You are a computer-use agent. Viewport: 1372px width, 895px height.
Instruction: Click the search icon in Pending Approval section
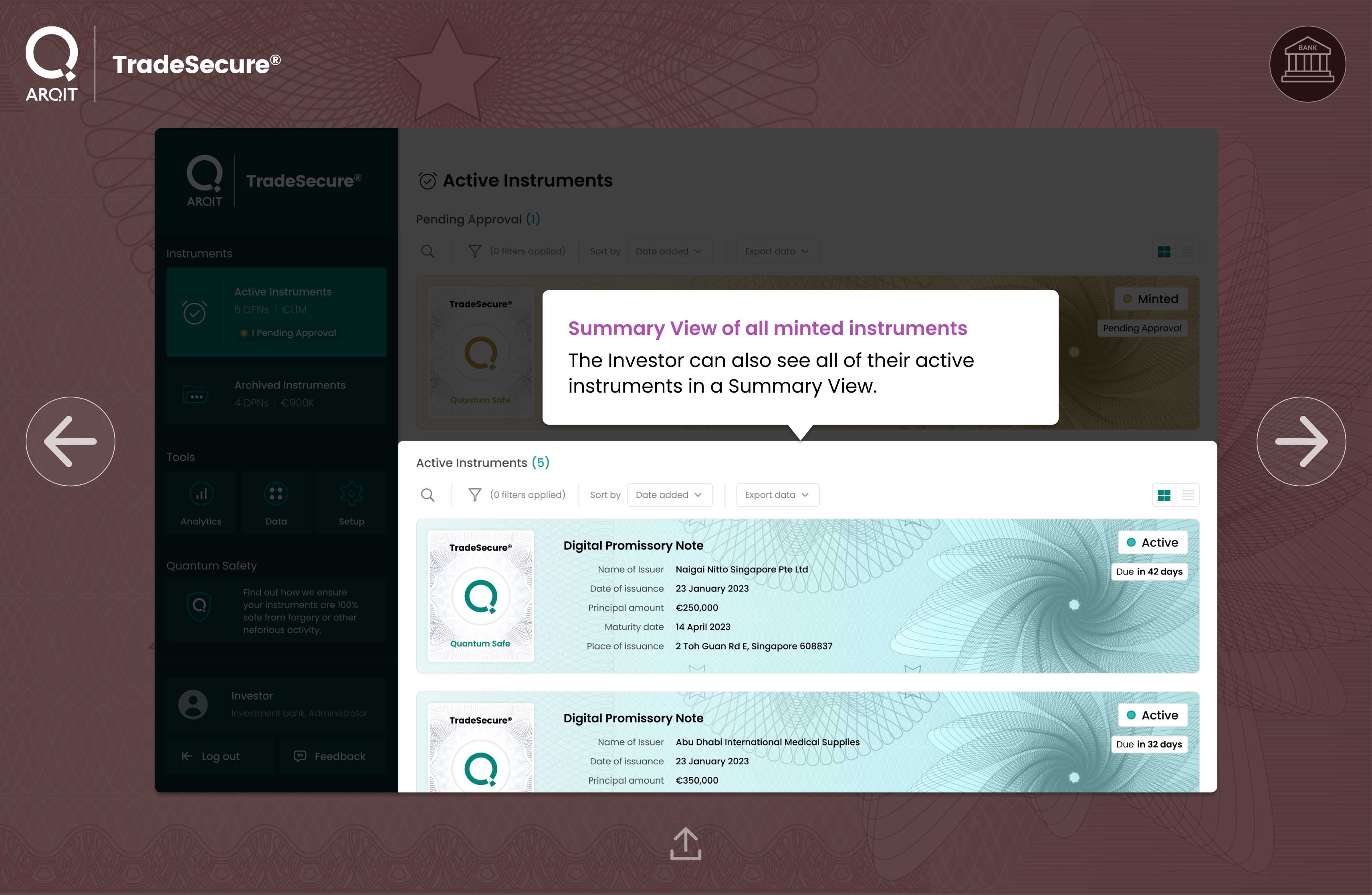tap(428, 251)
